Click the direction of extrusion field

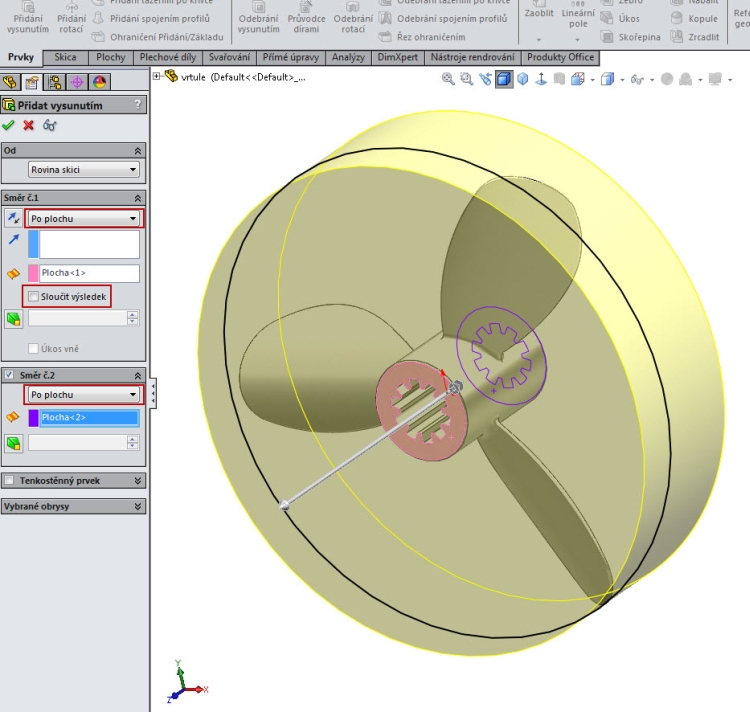coord(89,244)
